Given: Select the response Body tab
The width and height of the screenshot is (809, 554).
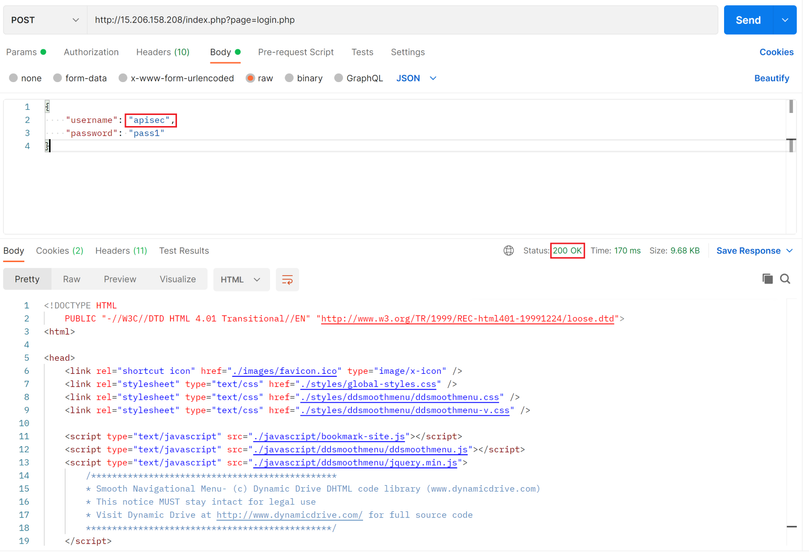Looking at the screenshot, I should click(x=13, y=251).
